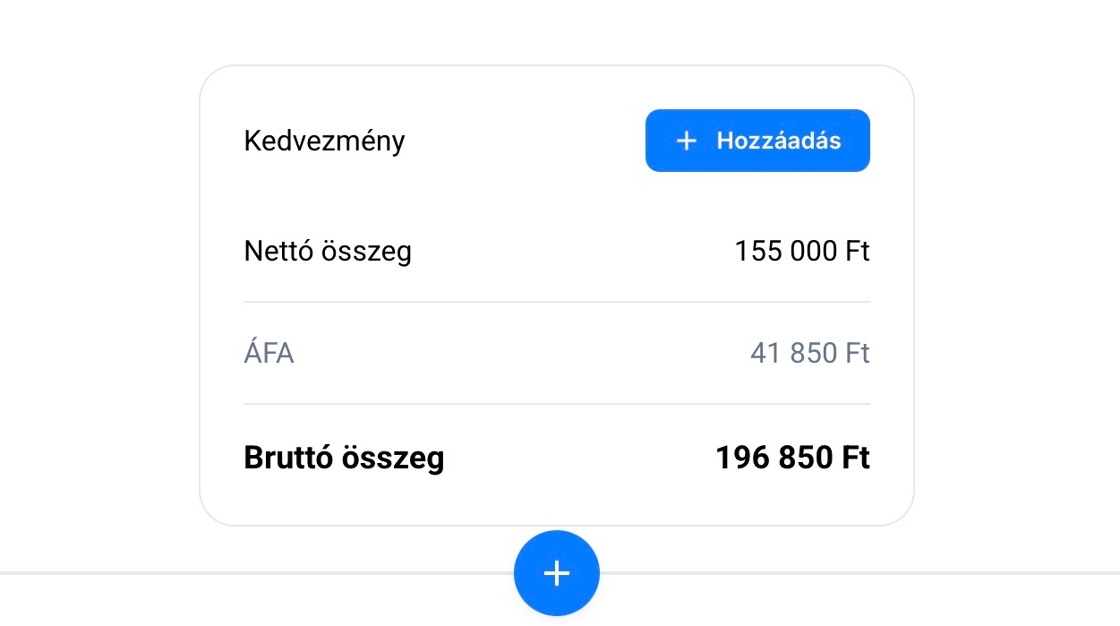
Task: Select the Nettó összeg label
Action: pos(327,251)
